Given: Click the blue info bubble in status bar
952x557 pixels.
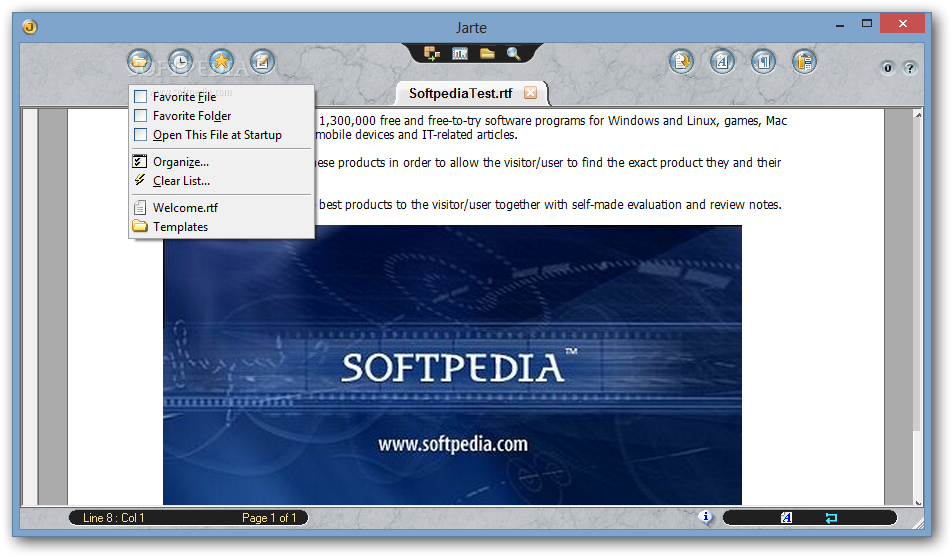Looking at the screenshot, I should 706,517.
